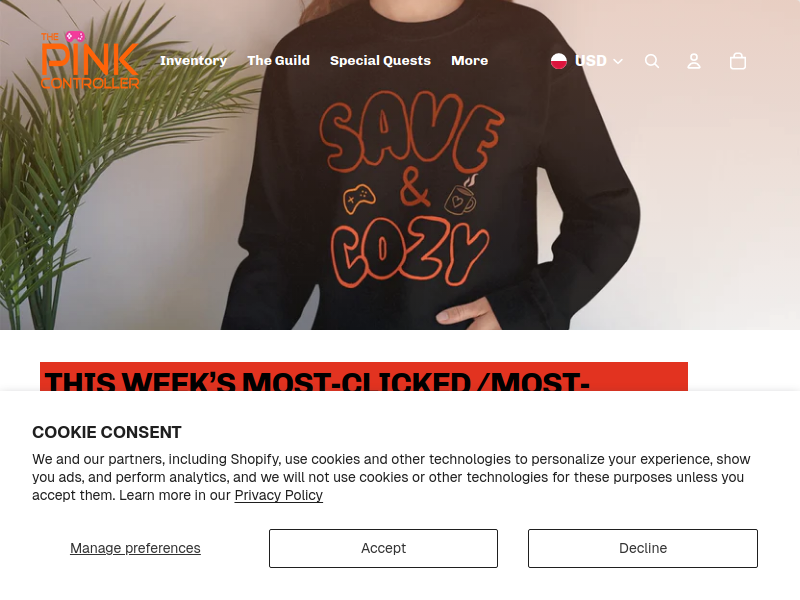Open the search magnifier icon
The height and width of the screenshot is (600, 800).
652,61
